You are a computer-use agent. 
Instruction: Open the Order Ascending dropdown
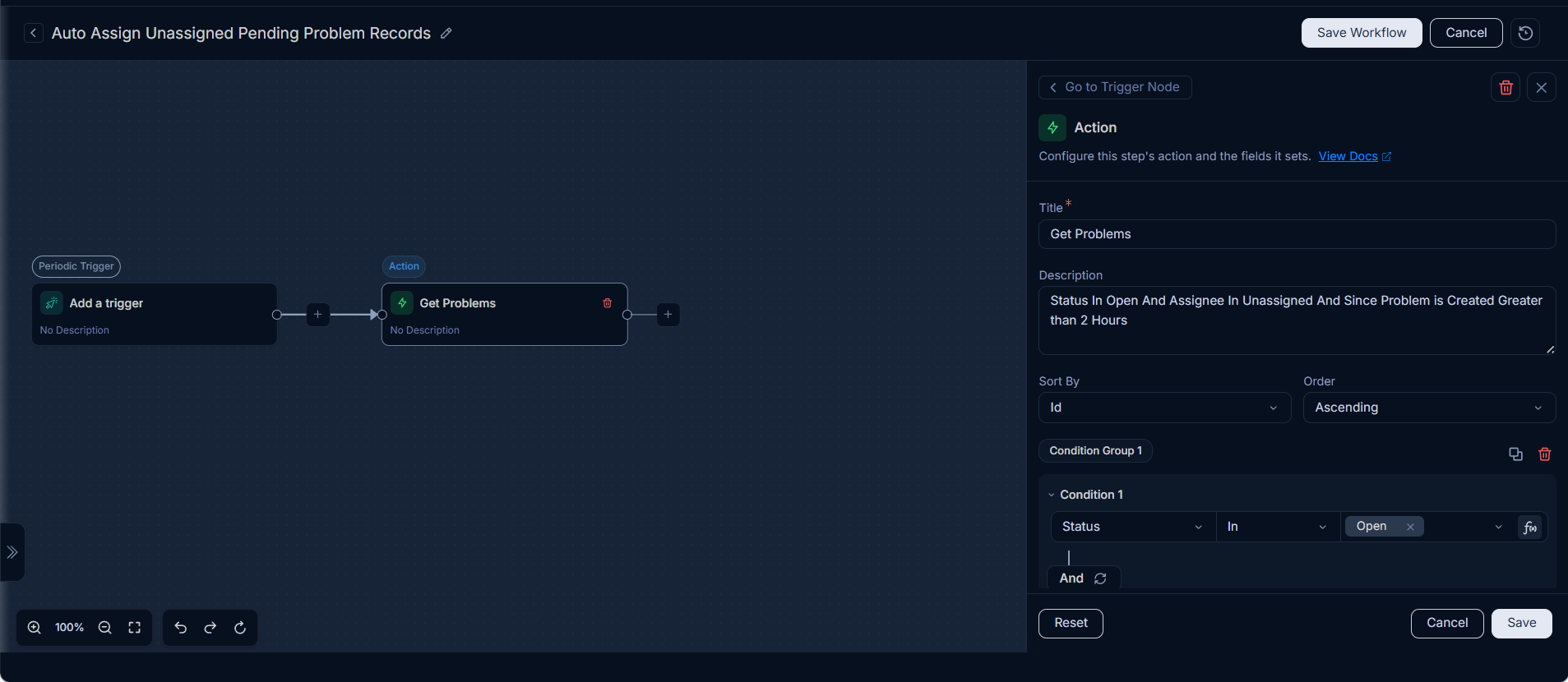(1429, 408)
